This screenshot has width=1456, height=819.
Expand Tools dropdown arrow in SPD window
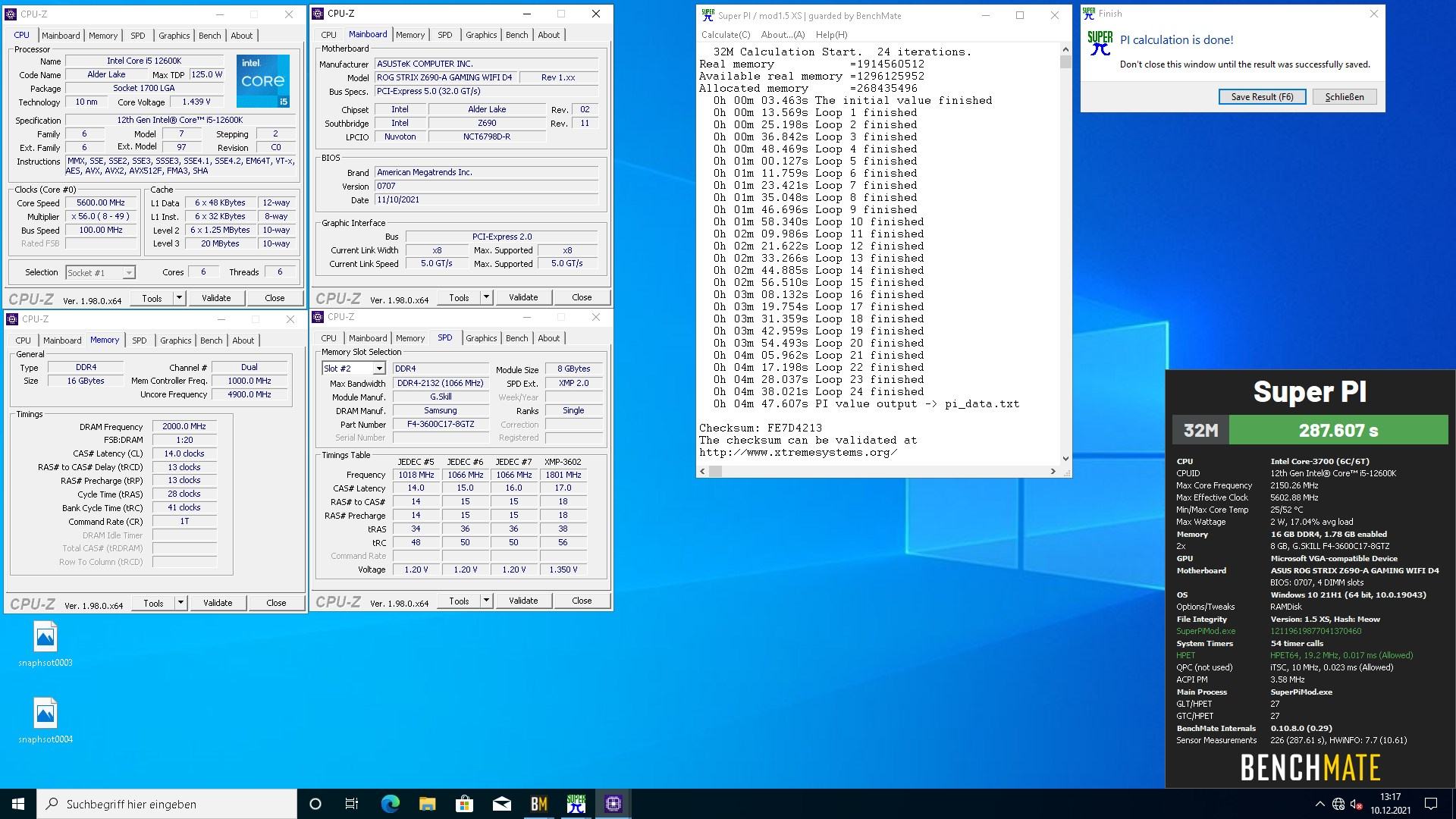[486, 601]
